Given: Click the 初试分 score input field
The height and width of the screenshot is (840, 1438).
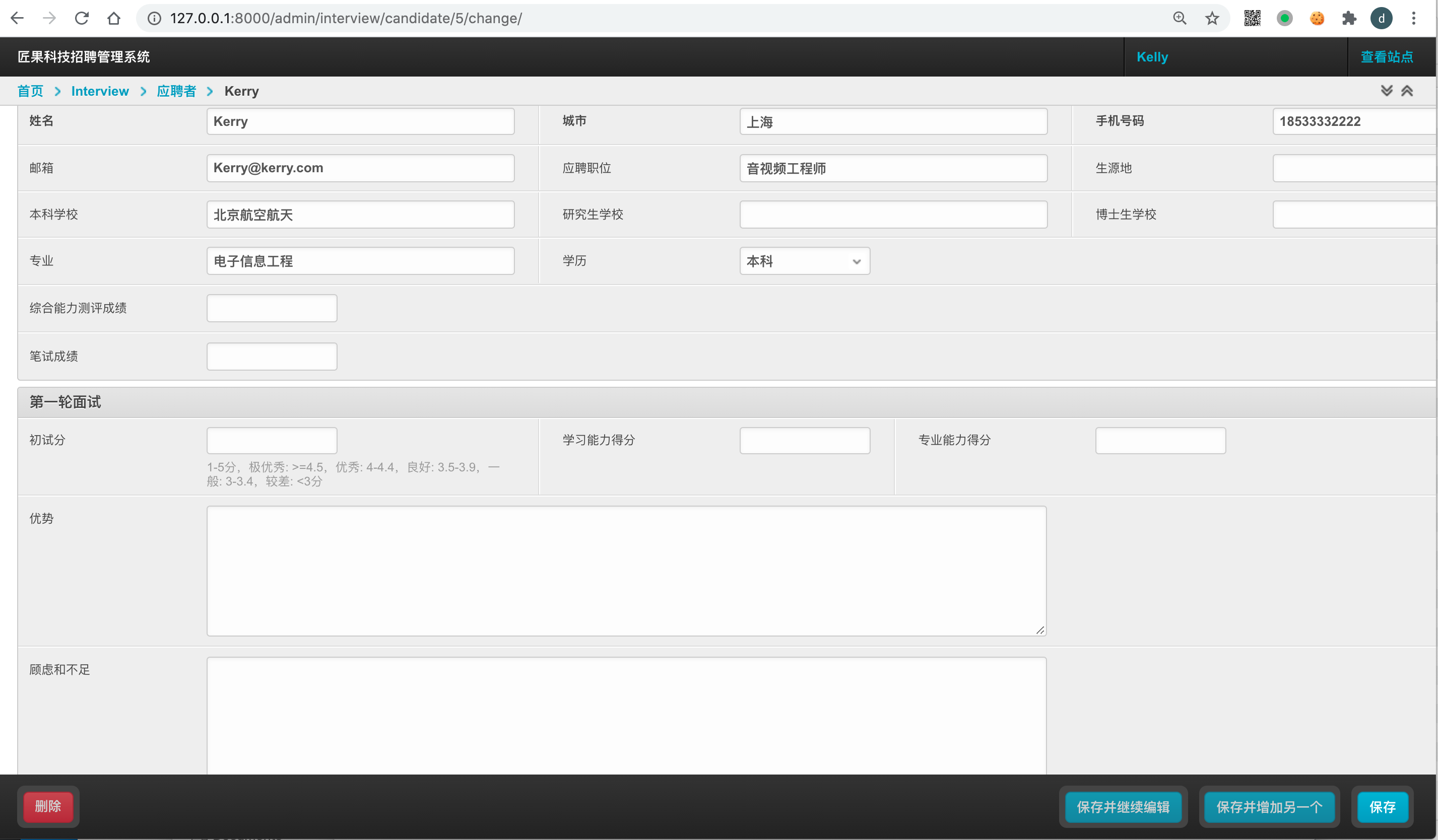Looking at the screenshot, I should coord(272,440).
